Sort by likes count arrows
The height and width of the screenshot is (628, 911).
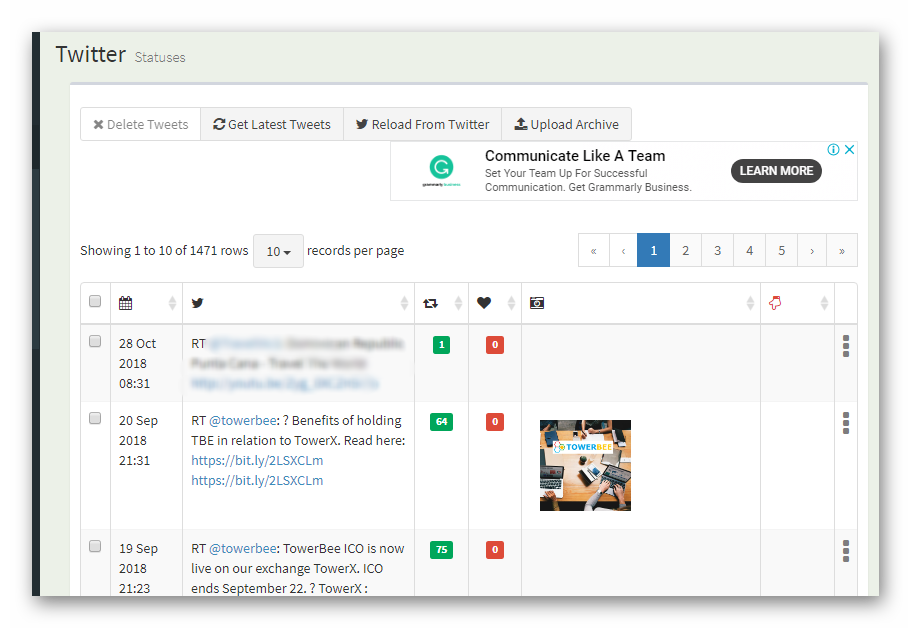[x=511, y=303]
